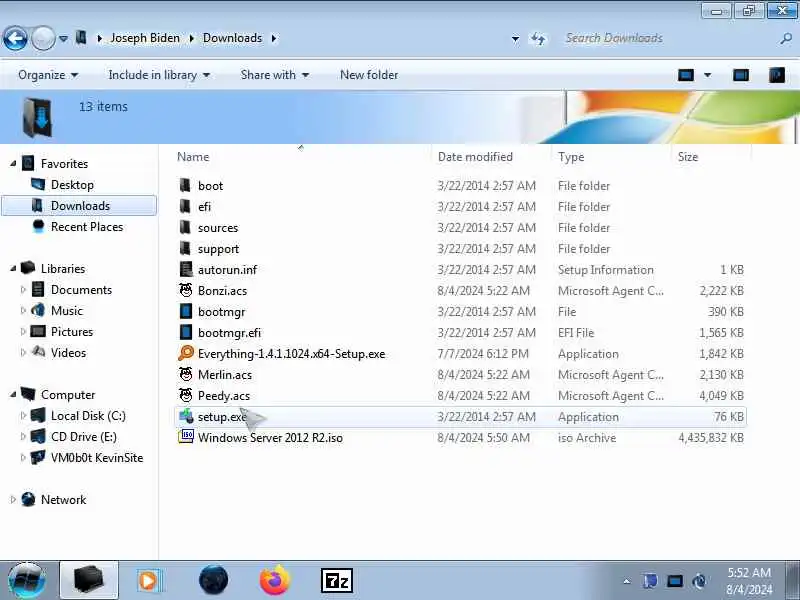Sort by Name column header

(x=193, y=157)
